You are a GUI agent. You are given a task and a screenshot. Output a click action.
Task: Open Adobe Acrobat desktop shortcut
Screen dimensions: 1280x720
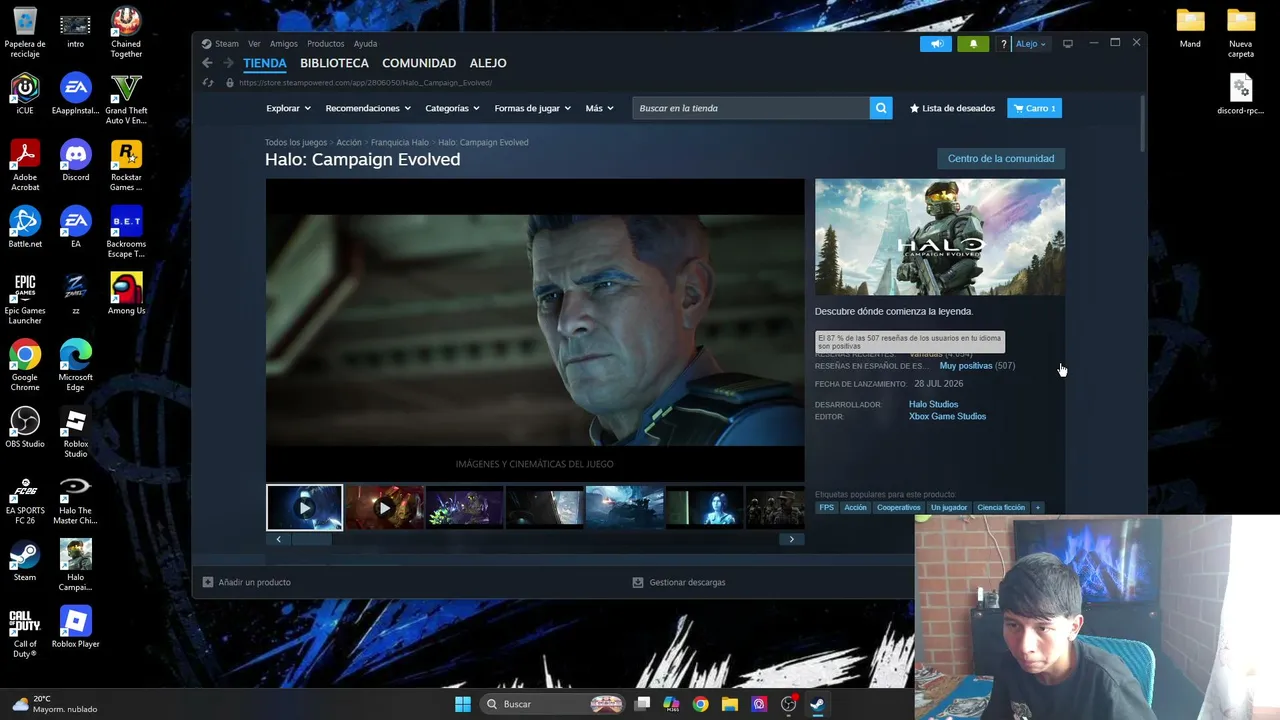tap(25, 166)
